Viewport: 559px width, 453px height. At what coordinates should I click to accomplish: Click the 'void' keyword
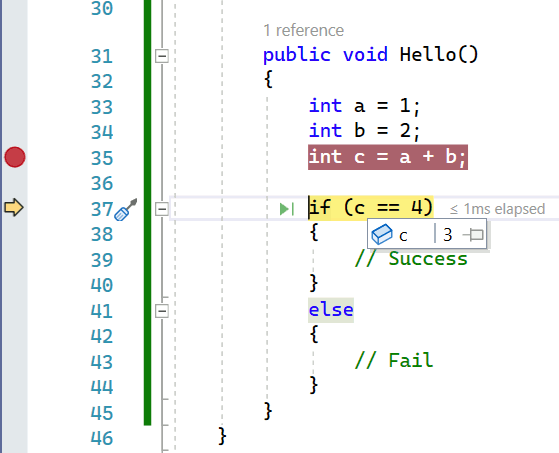365,55
